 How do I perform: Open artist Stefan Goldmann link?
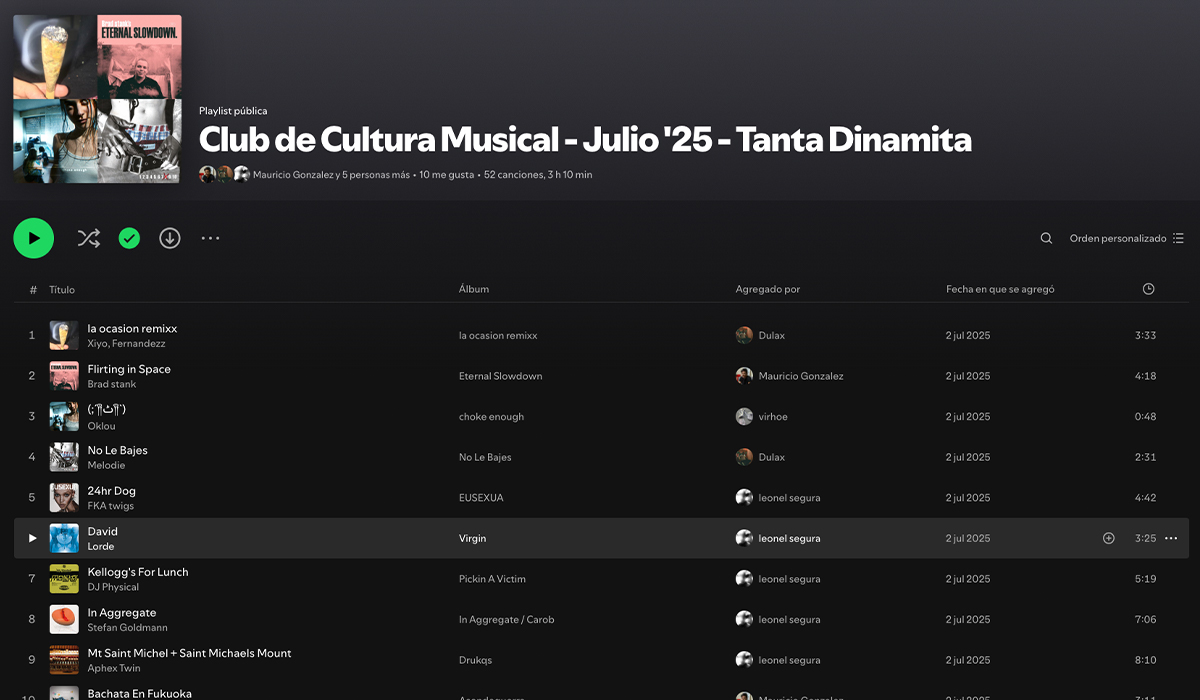tap(127, 627)
